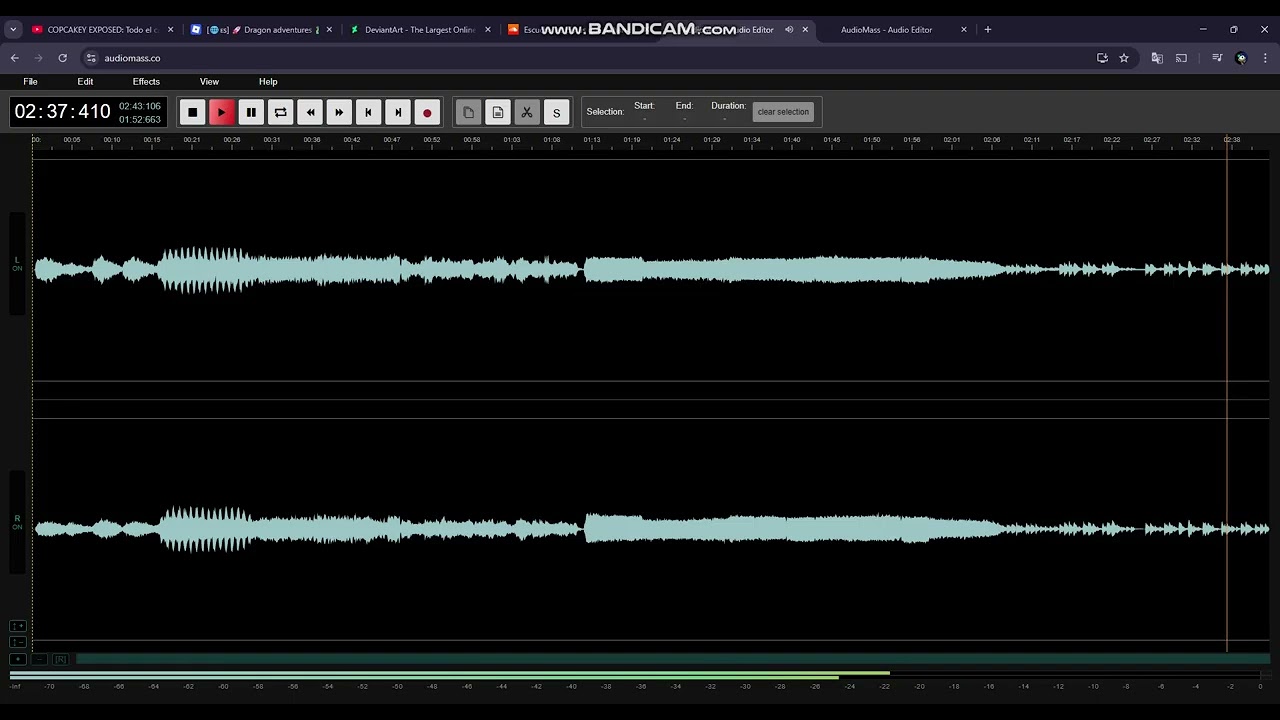Open the tab search dropdown arrow
The image size is (1280, 720).
coord(13,30)
